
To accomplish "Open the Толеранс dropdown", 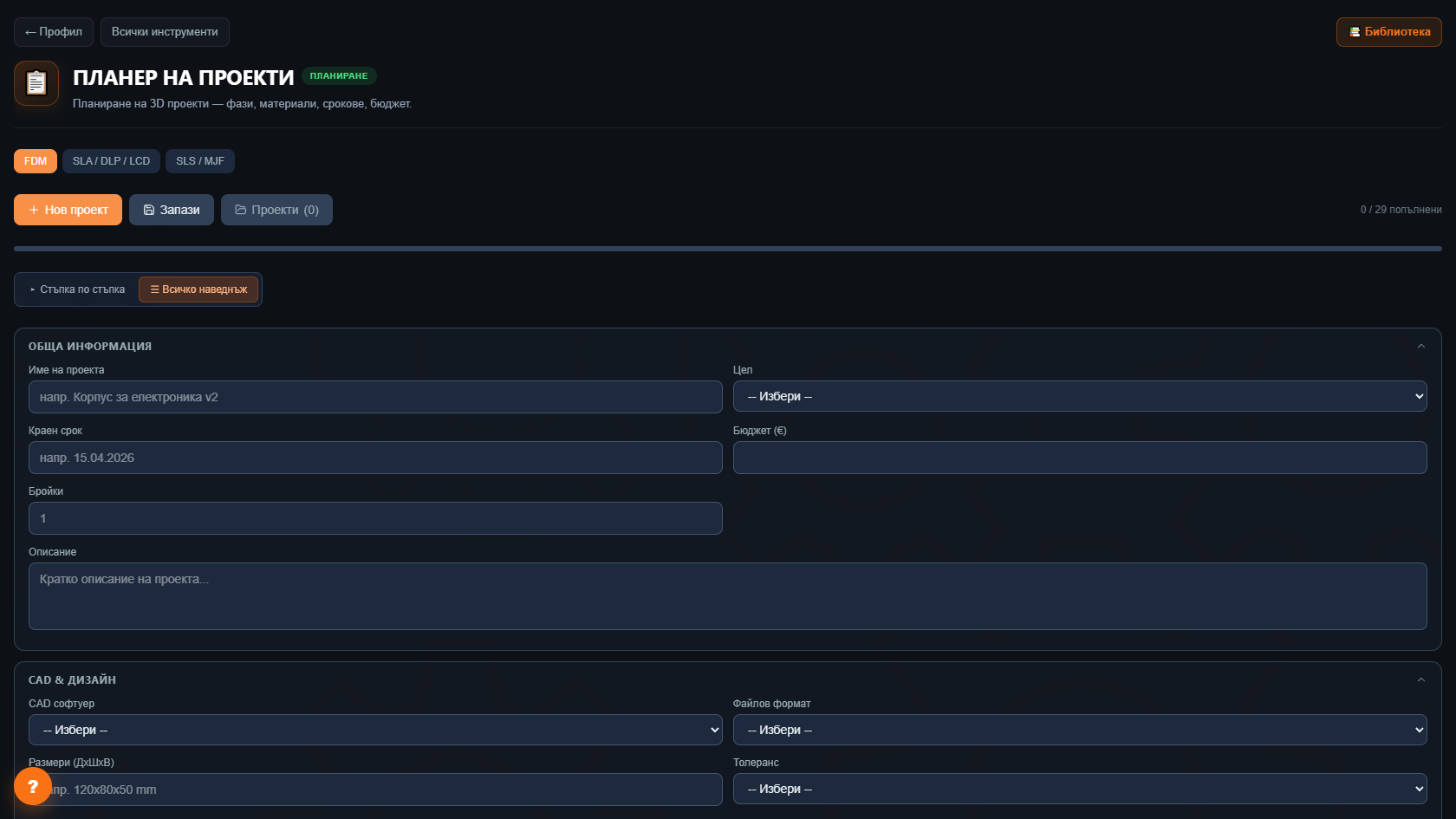I will (x=1080, y=789).
